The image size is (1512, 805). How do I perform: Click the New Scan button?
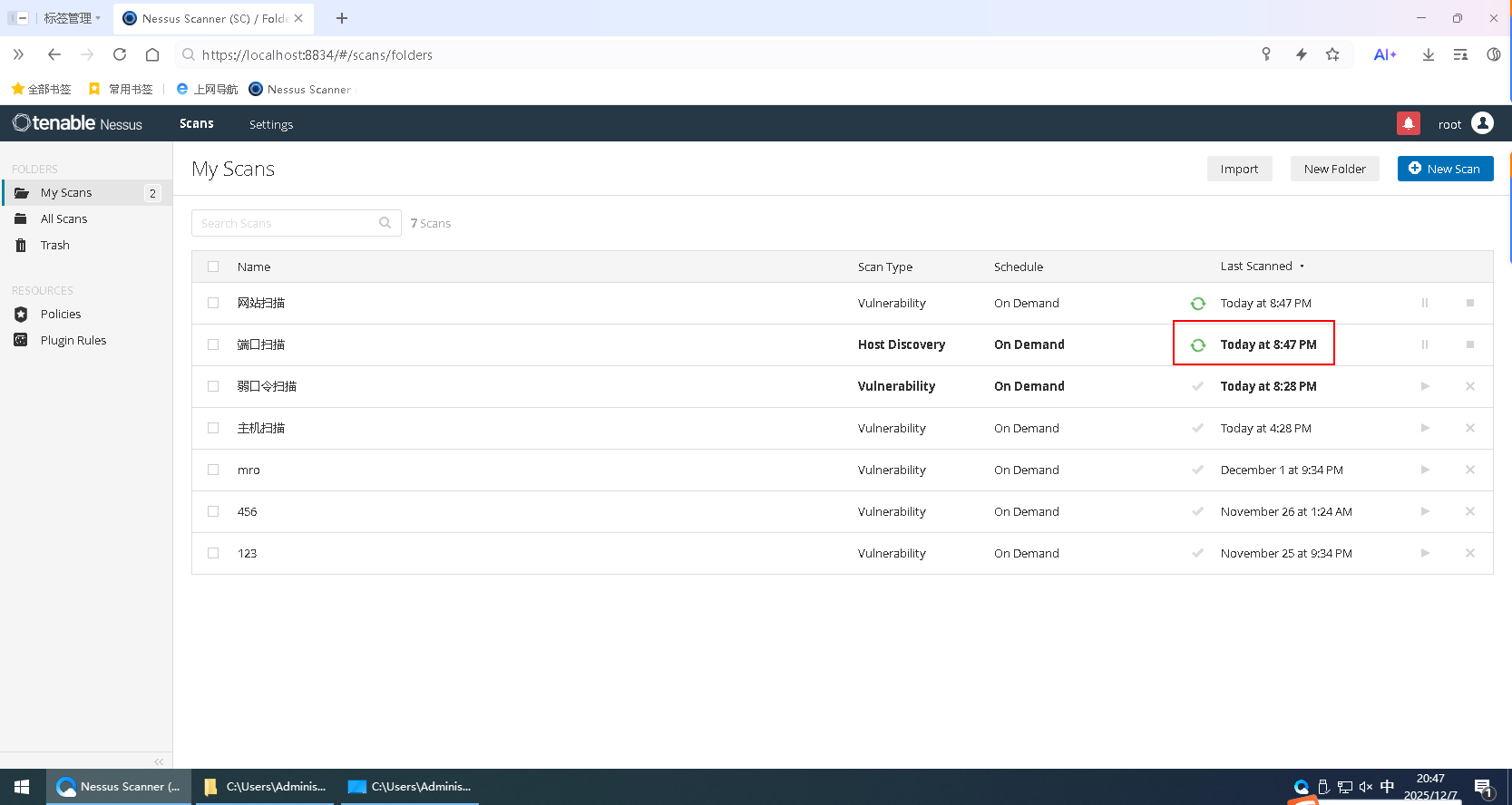click(1445, 169)
